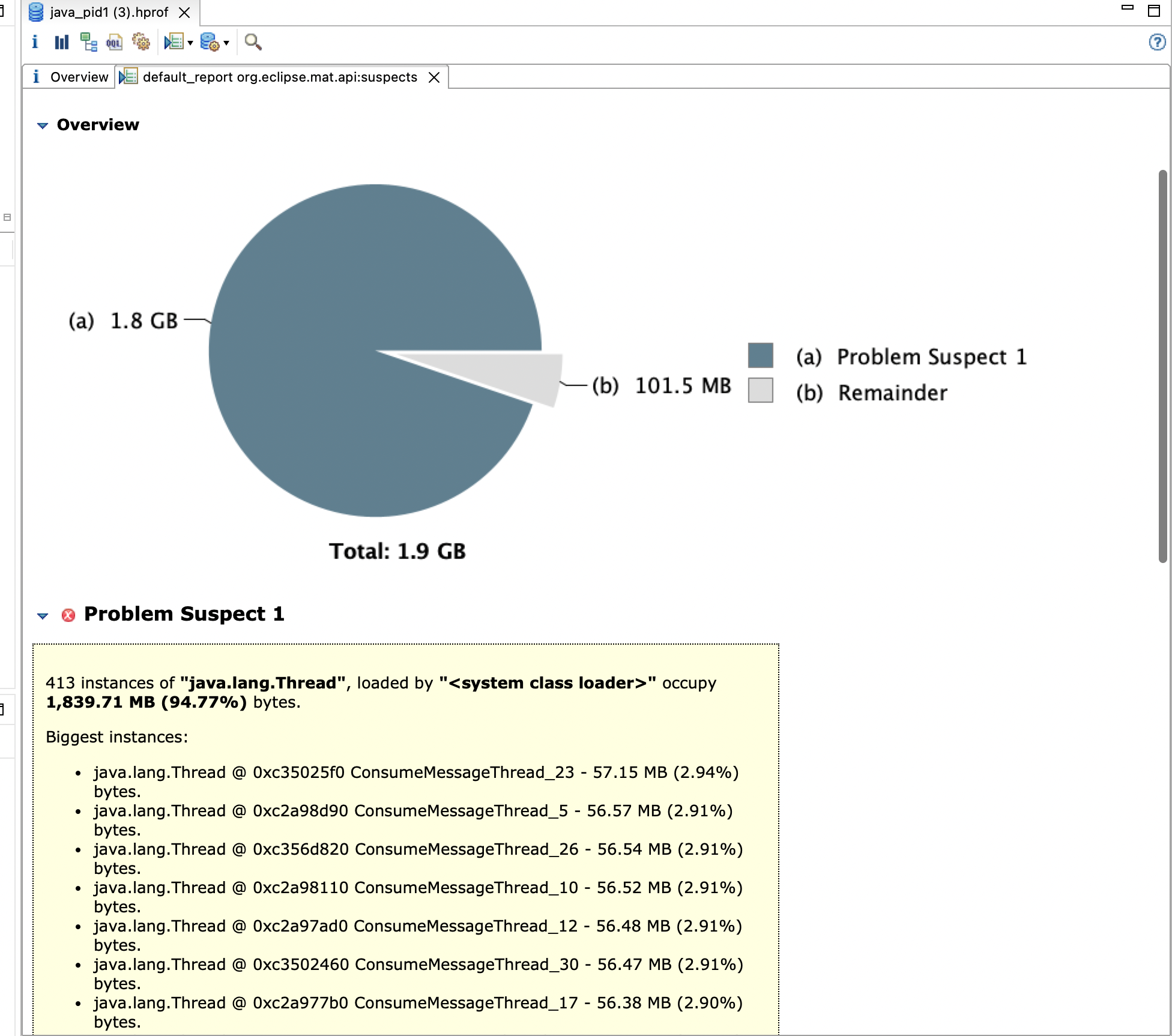This screenshot has width=1172, height=1036.
Task: Run the expert system report icon
Action: [x=174, y=42]
